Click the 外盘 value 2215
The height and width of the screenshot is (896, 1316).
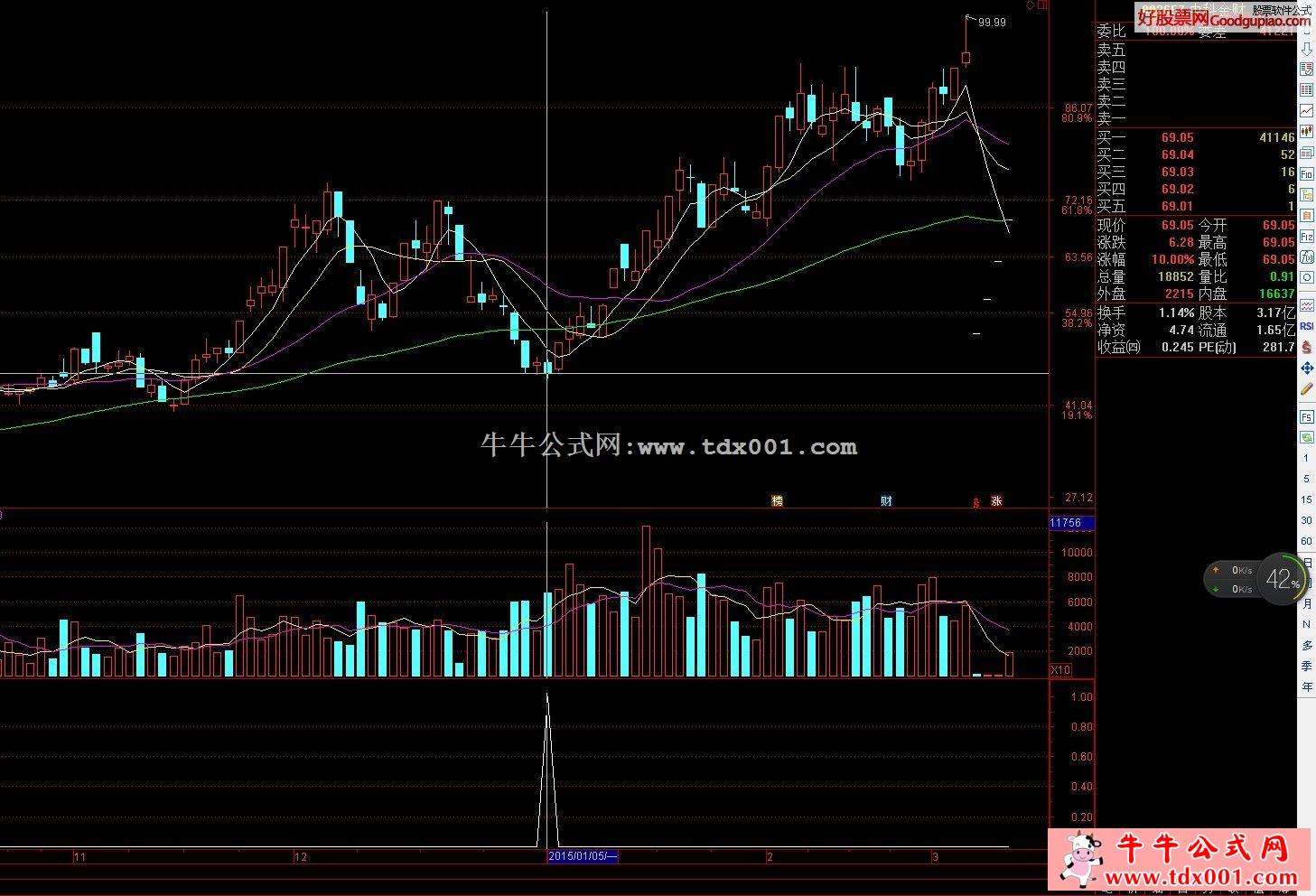(1180, 294)
